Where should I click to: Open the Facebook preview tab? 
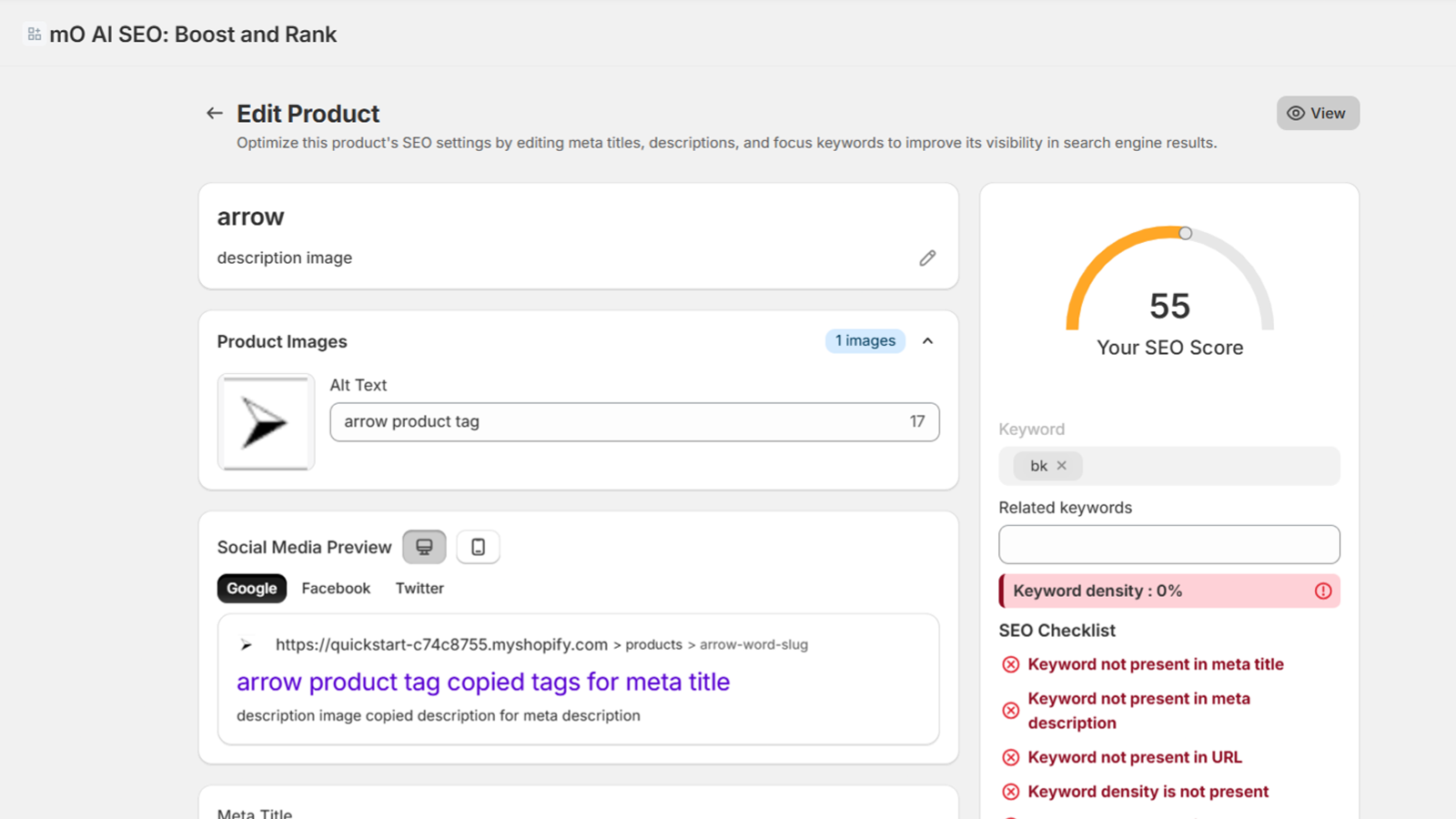coord(336,589)
